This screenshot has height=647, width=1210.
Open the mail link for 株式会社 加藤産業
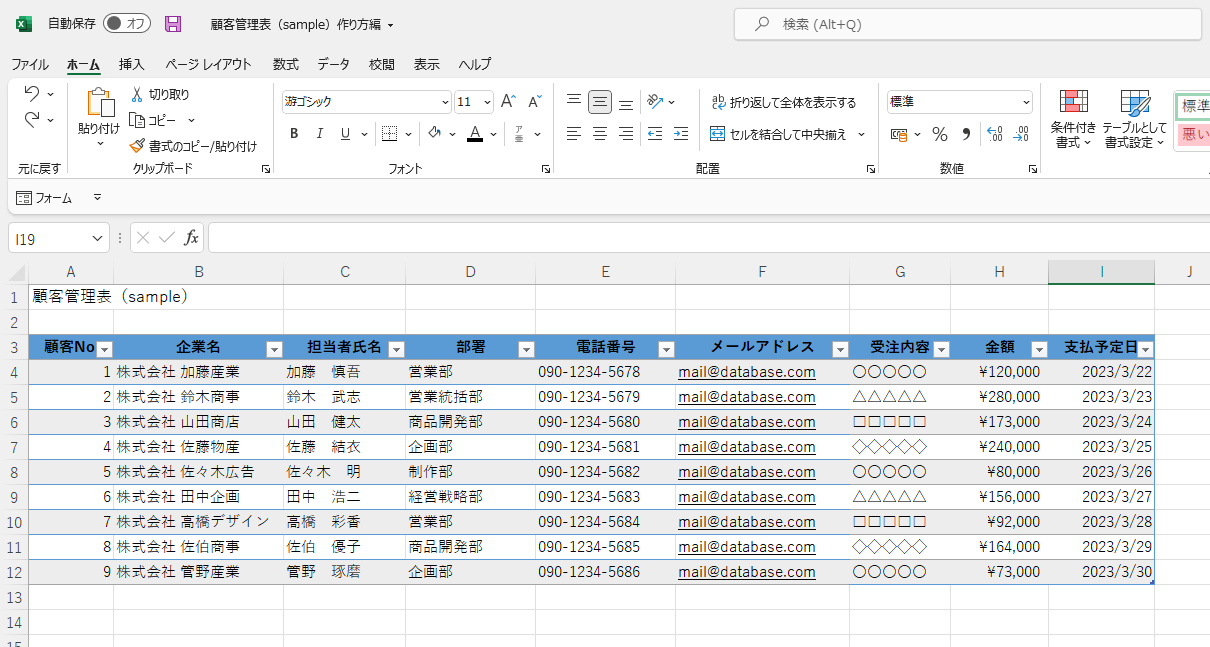click(747, 372)
